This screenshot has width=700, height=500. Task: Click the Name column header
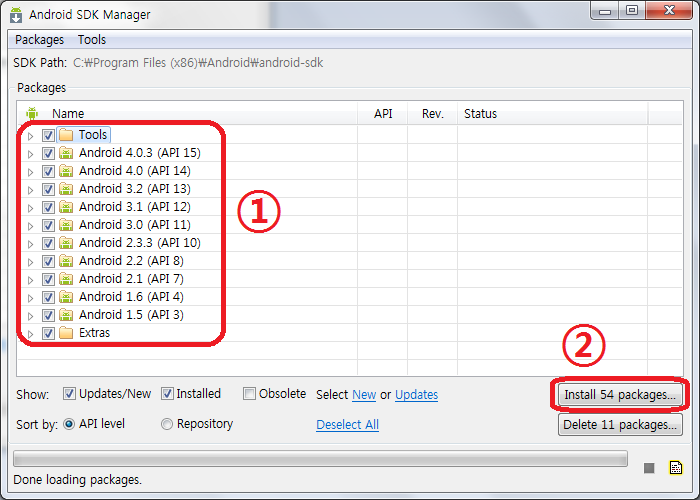[x=188, y=113]
